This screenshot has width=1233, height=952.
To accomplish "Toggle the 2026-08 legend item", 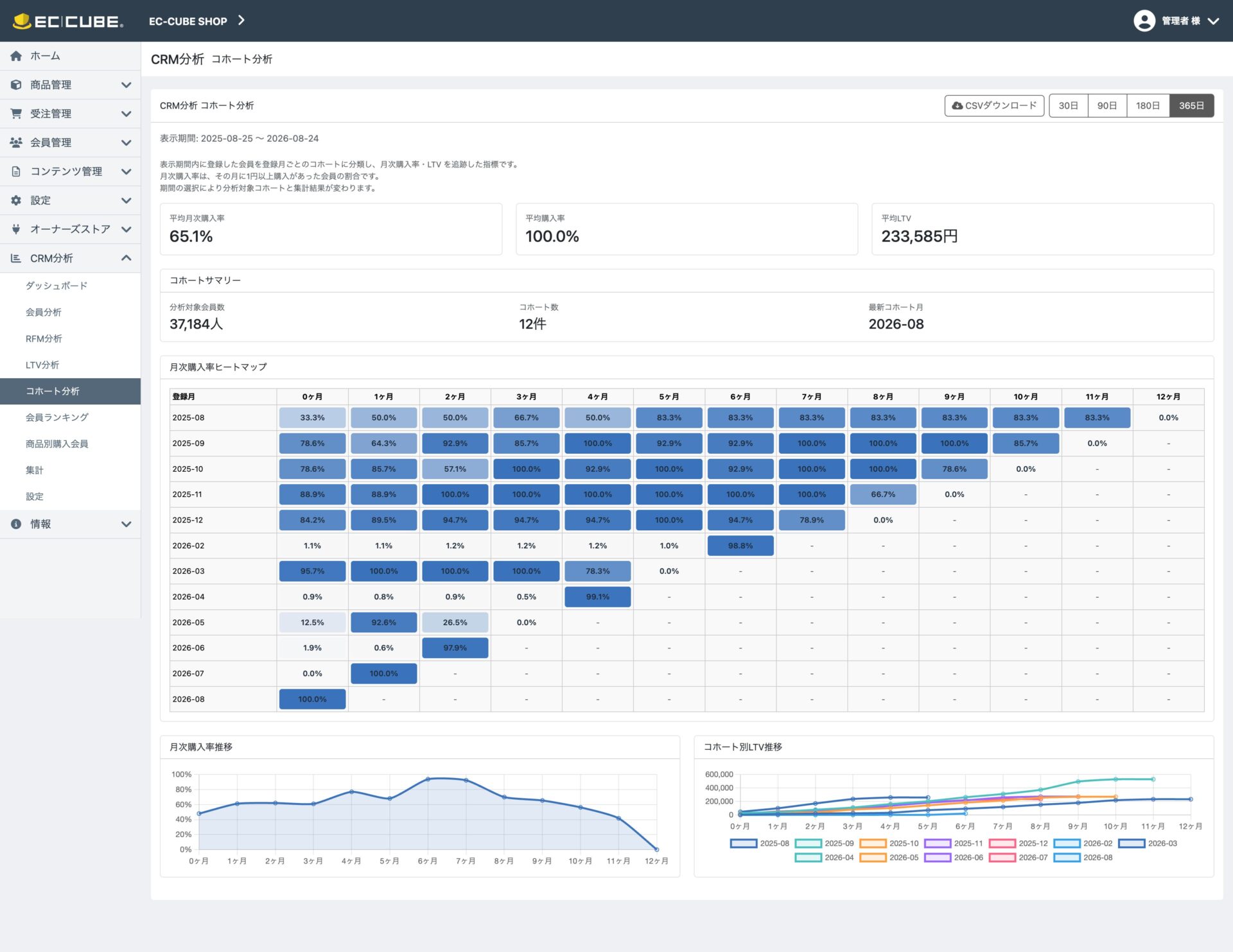I will click(1083, 858).
